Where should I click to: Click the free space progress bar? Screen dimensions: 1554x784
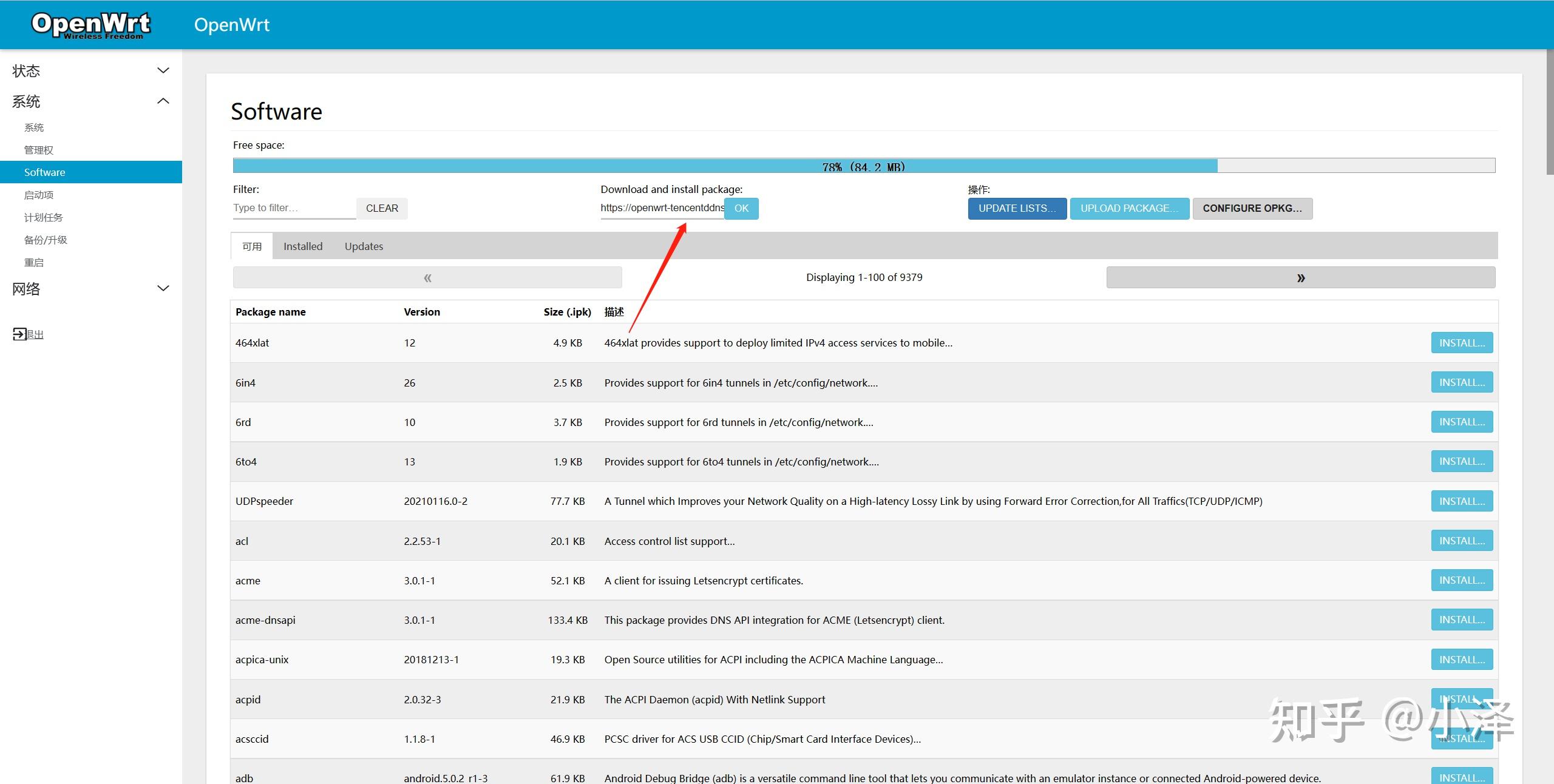864,166
